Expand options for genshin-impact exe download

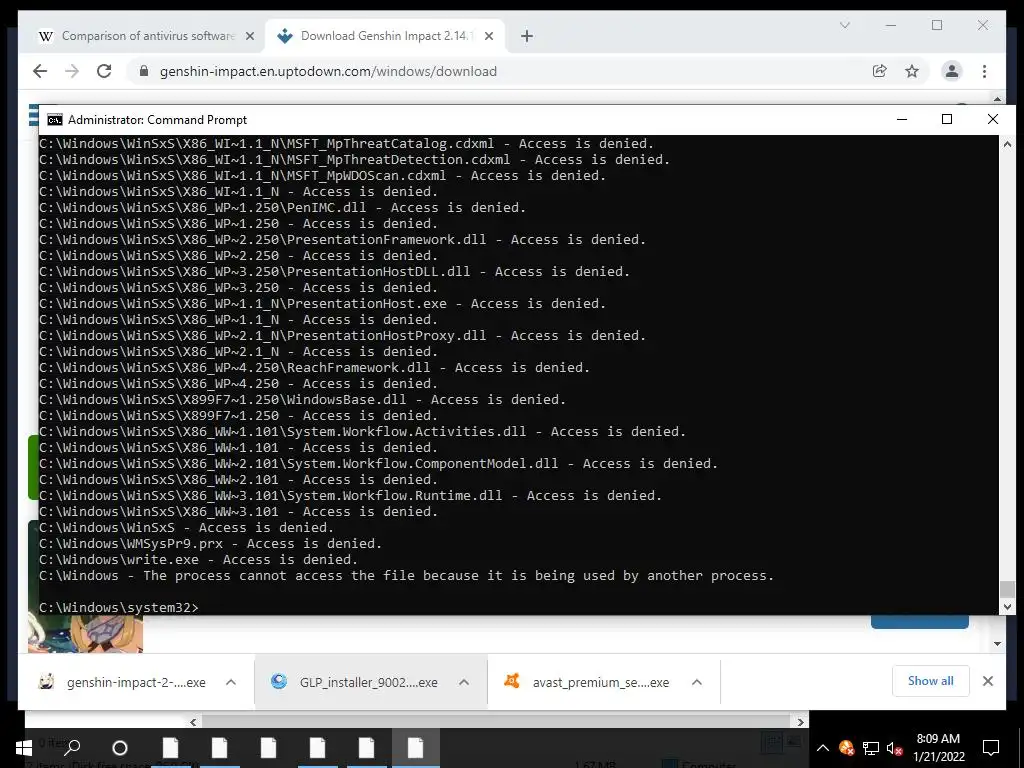[231, 682]
